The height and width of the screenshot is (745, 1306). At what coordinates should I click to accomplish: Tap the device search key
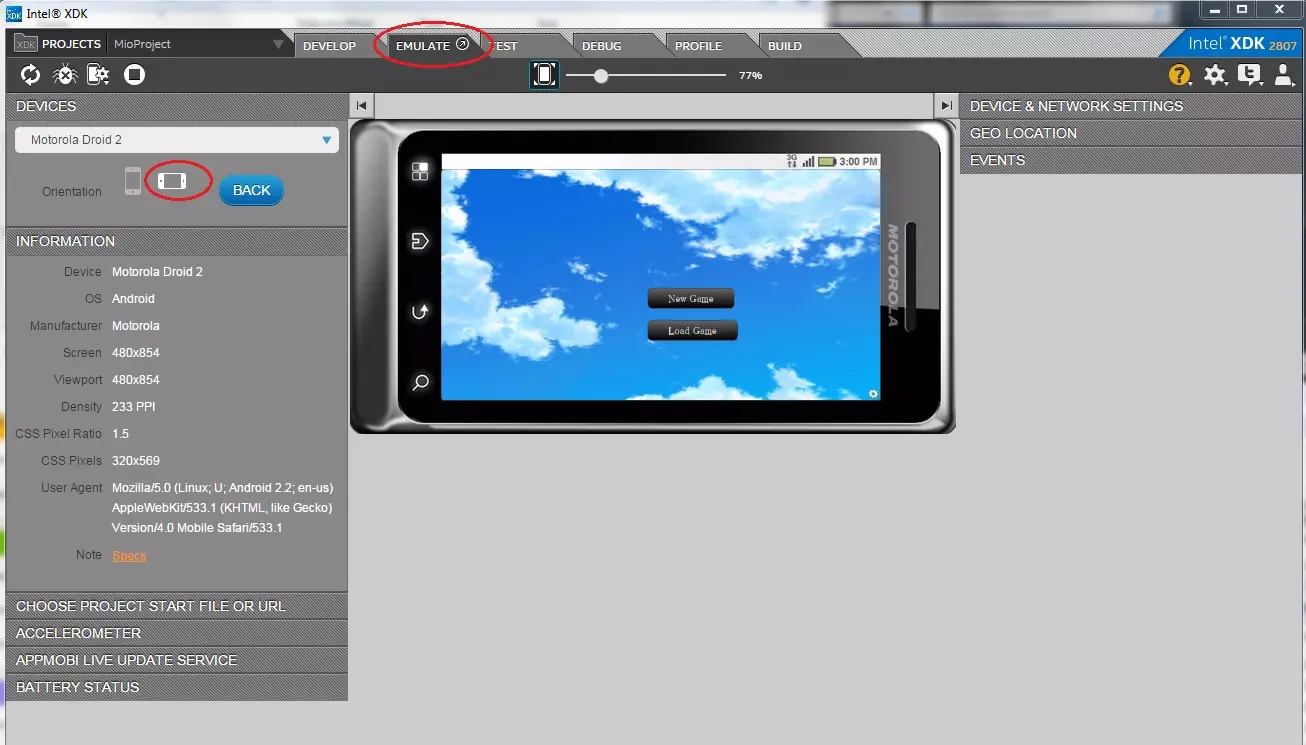[x=420, y=382]
